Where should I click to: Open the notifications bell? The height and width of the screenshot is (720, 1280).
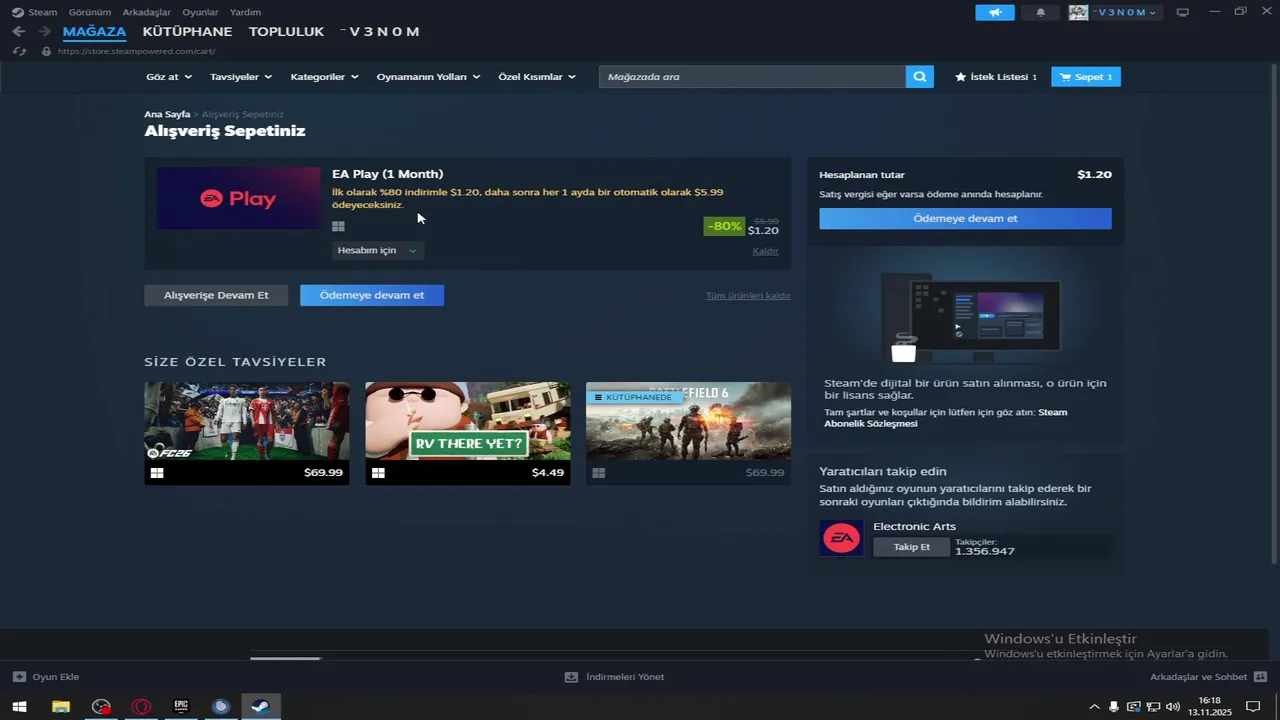pos(1041,12)
